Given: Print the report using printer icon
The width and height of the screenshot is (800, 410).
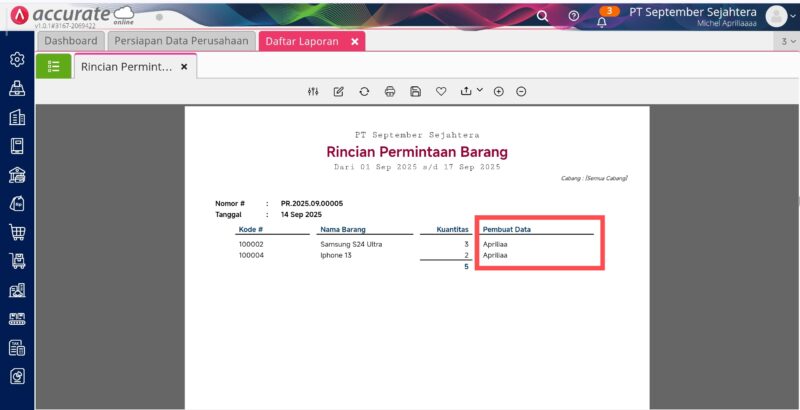Looking at the screenshot, I should point(390,91).
